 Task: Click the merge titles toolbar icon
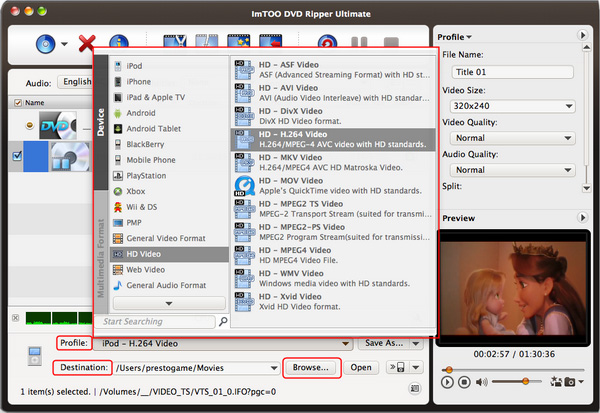click(x=271, y=41)
